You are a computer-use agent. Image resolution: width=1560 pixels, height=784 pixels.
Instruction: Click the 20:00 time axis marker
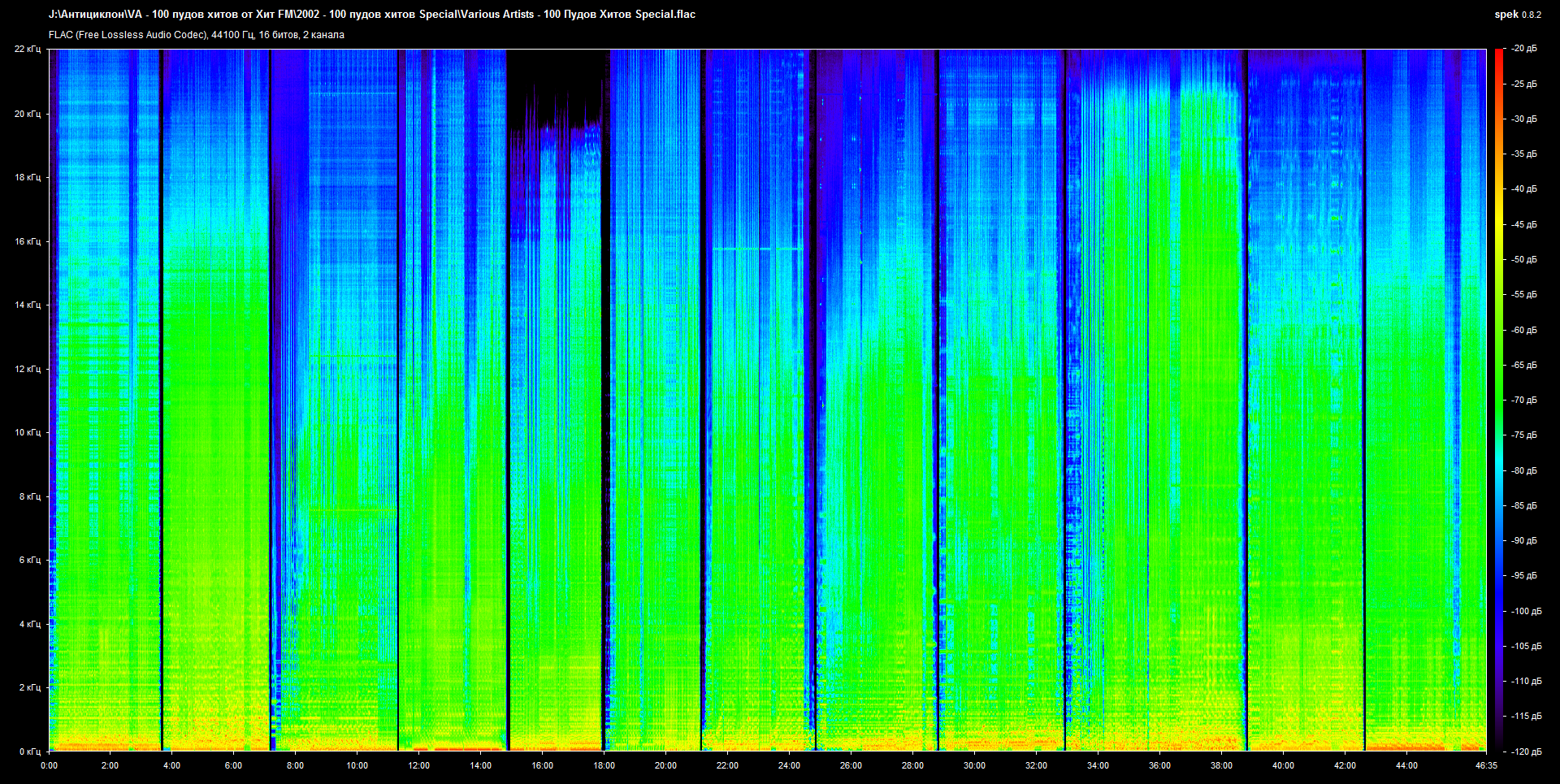(x=665, y=765)
